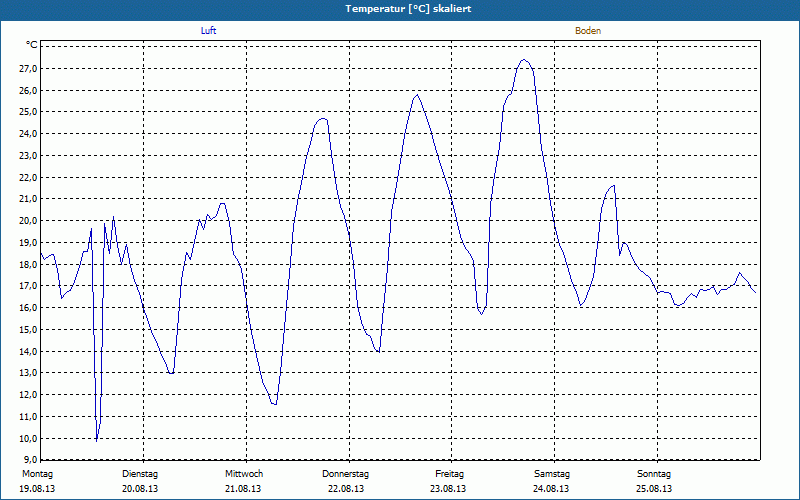Click the 'Samstag' day label
800x500 pixels.
pyautogui.click(x=552, y=474)
